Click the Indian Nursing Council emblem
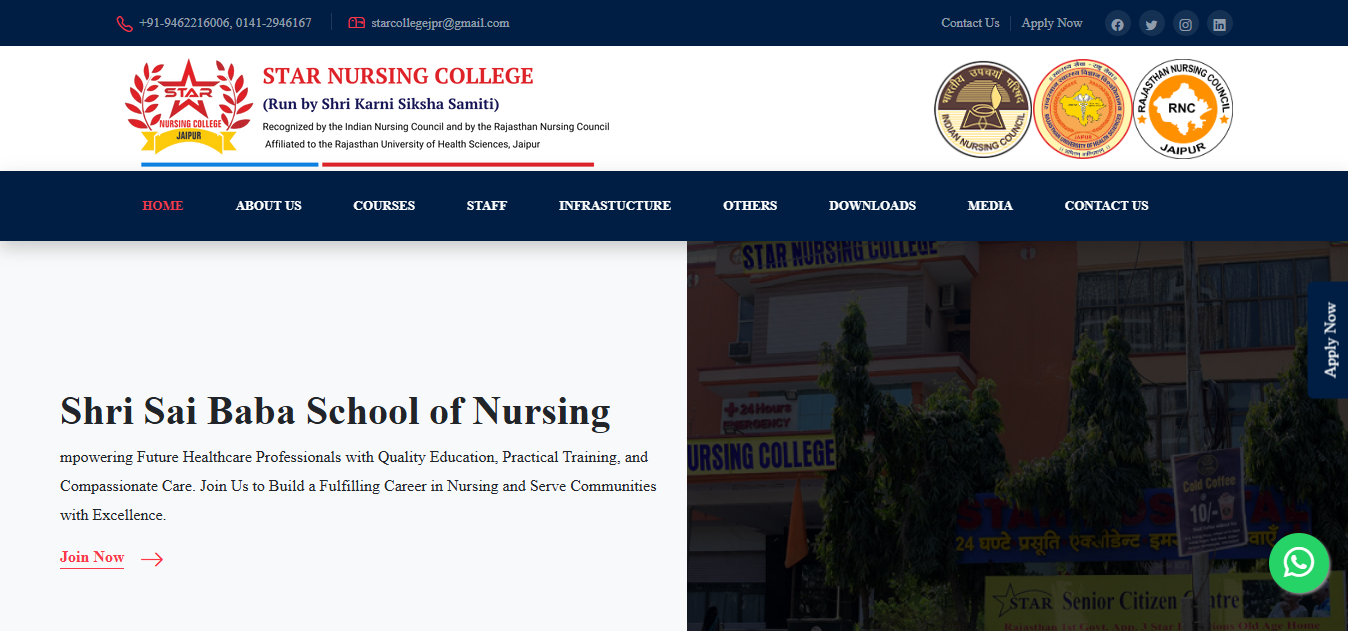 point(983,108)
